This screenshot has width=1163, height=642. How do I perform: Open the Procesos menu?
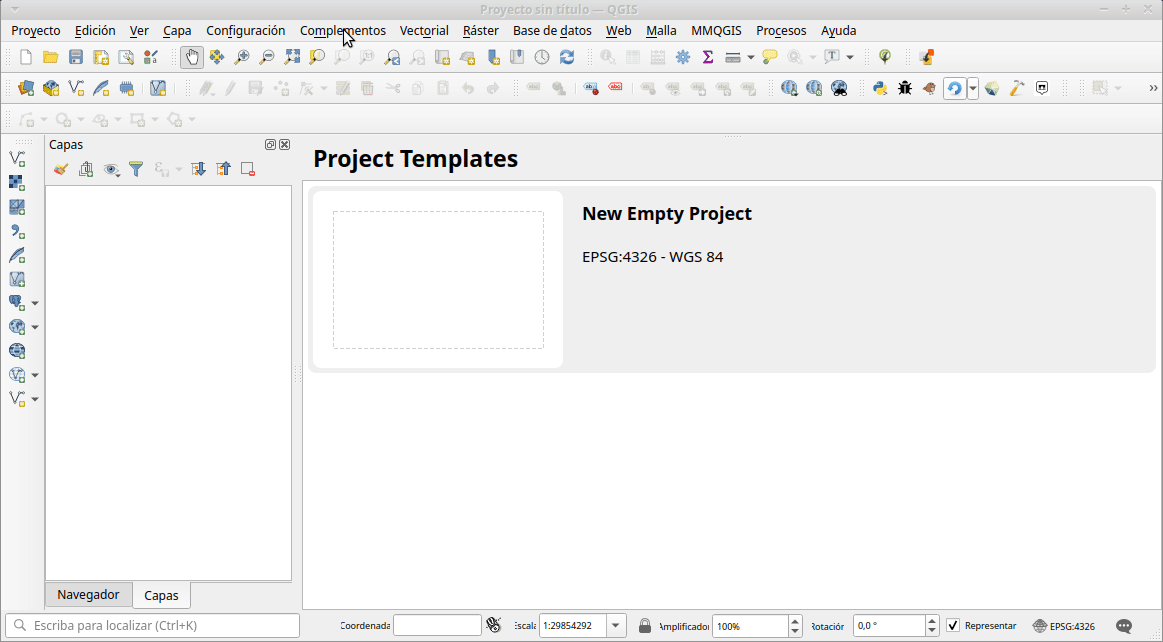coord(781,30)
